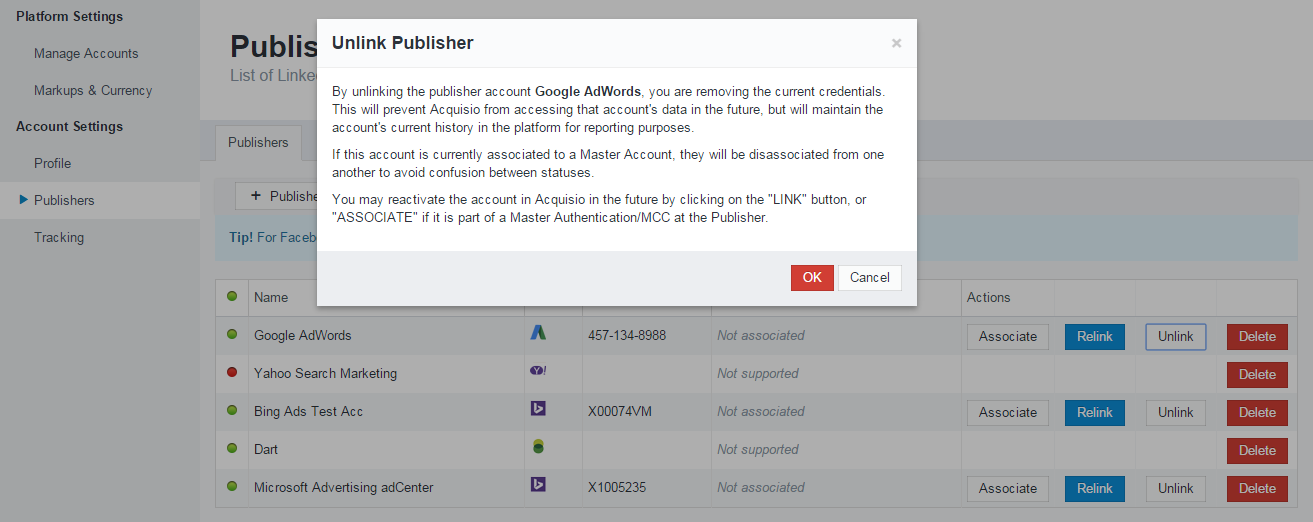The image size is (1313, 522).
Task: Select Publishers in the sidebar
Action: click(x=64, y=200)
